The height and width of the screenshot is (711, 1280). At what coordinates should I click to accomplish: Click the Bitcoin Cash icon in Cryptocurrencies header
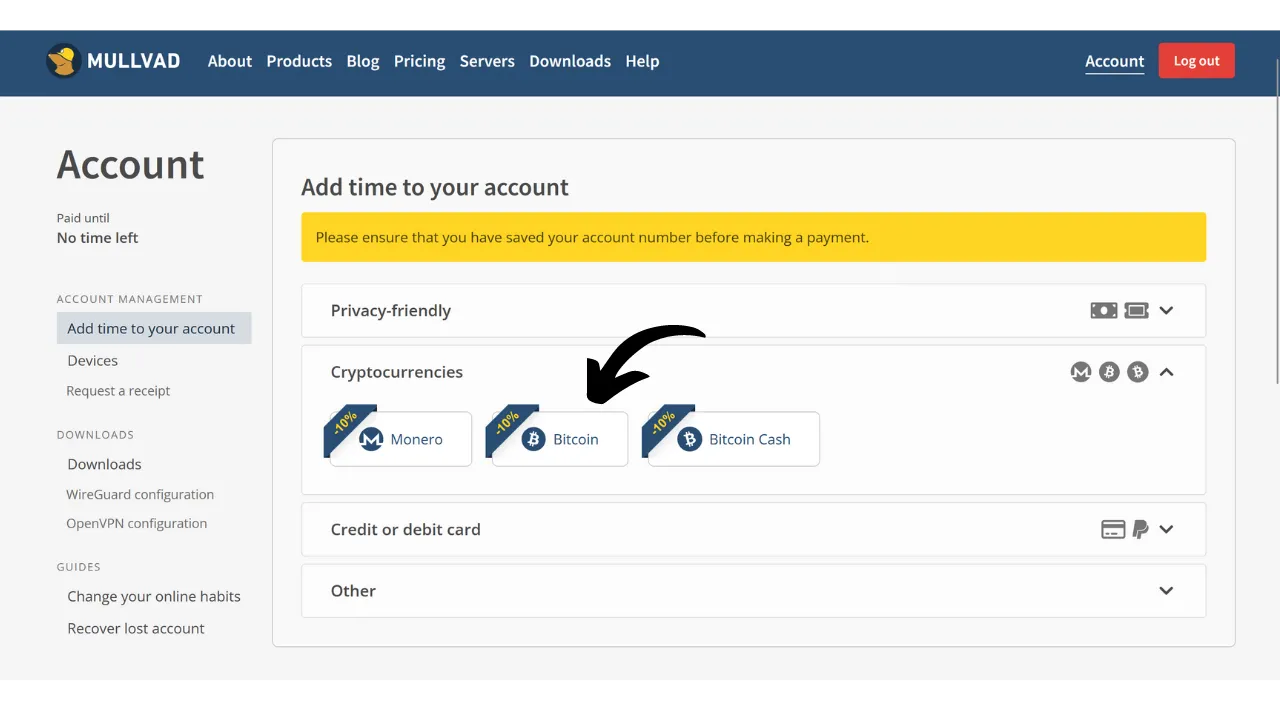[1138, 372]
